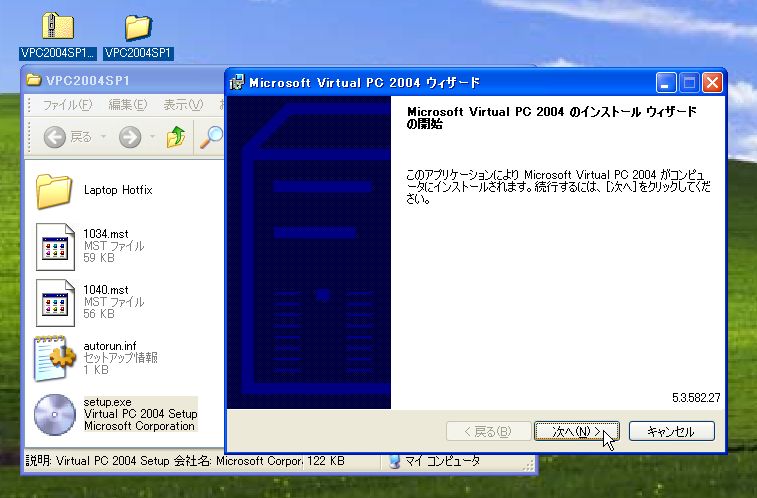Viewport: 757px width, 498px height.
Task: Click the disabled 戻る(B) wizard button
Action: (x=489, y=431)
